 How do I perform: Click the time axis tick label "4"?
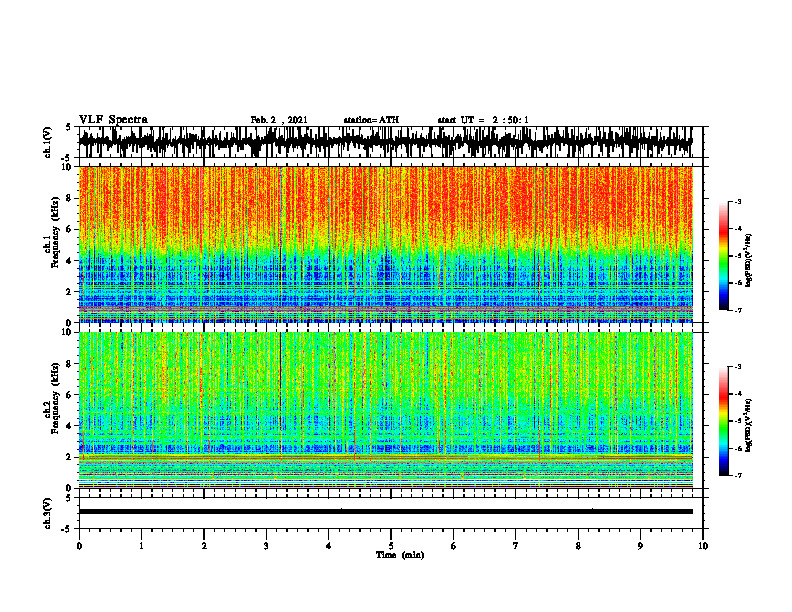coord(329,546)
